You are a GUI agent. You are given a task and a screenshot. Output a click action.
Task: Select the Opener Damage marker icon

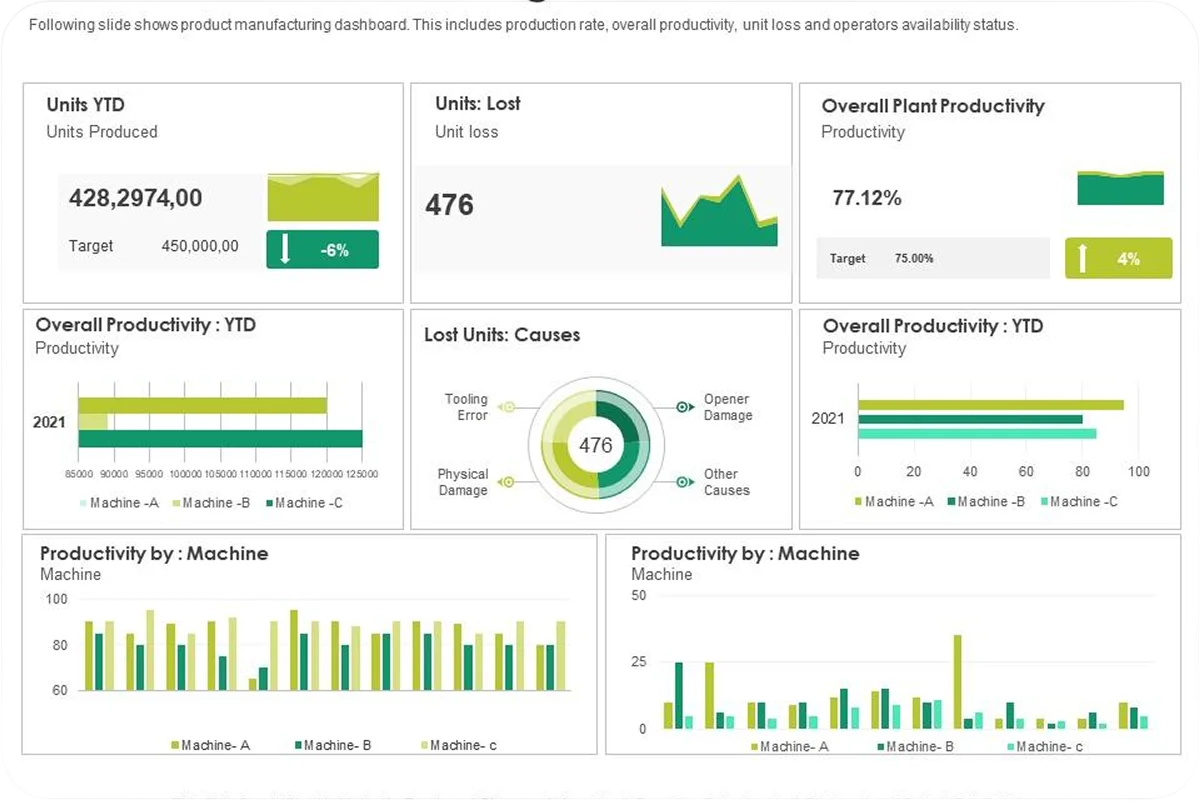click(684, 407)
